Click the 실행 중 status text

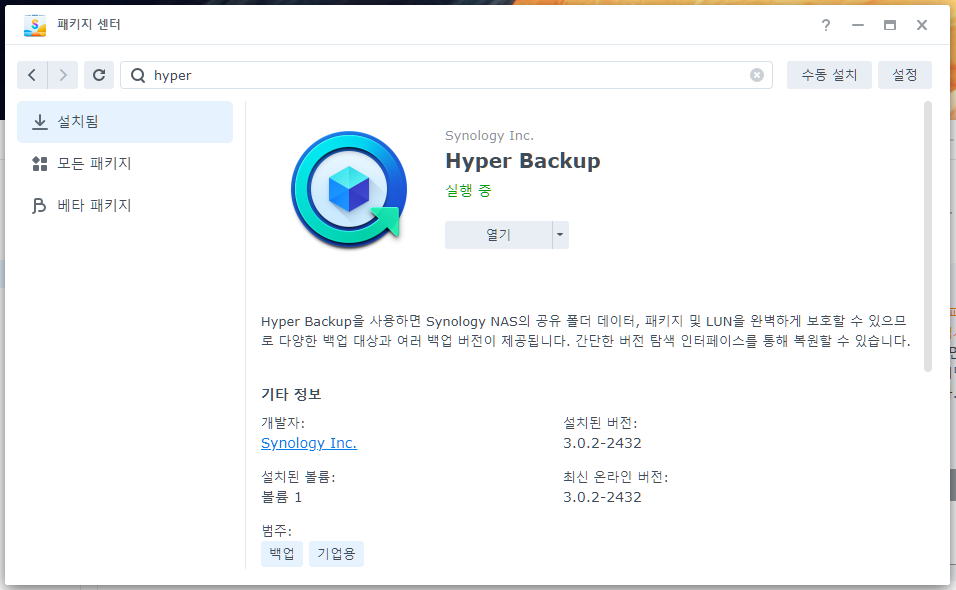pos(468,191)
